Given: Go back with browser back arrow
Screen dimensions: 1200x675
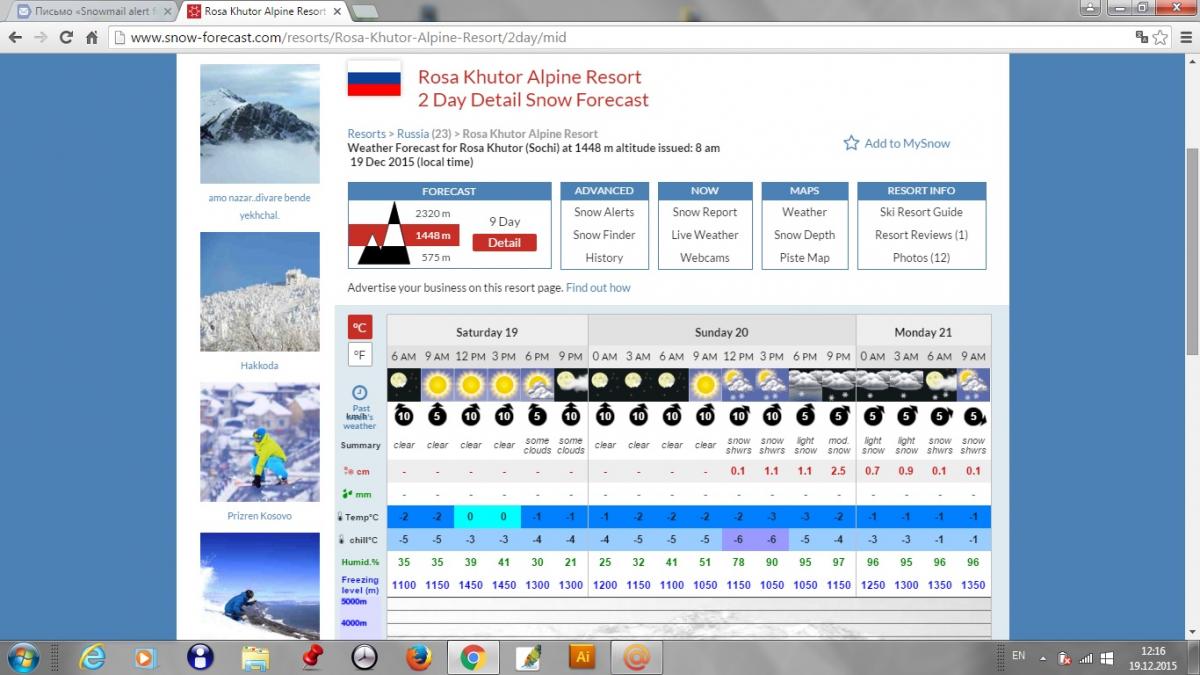Looking at the screenshot, I should (x=14, y=38).
